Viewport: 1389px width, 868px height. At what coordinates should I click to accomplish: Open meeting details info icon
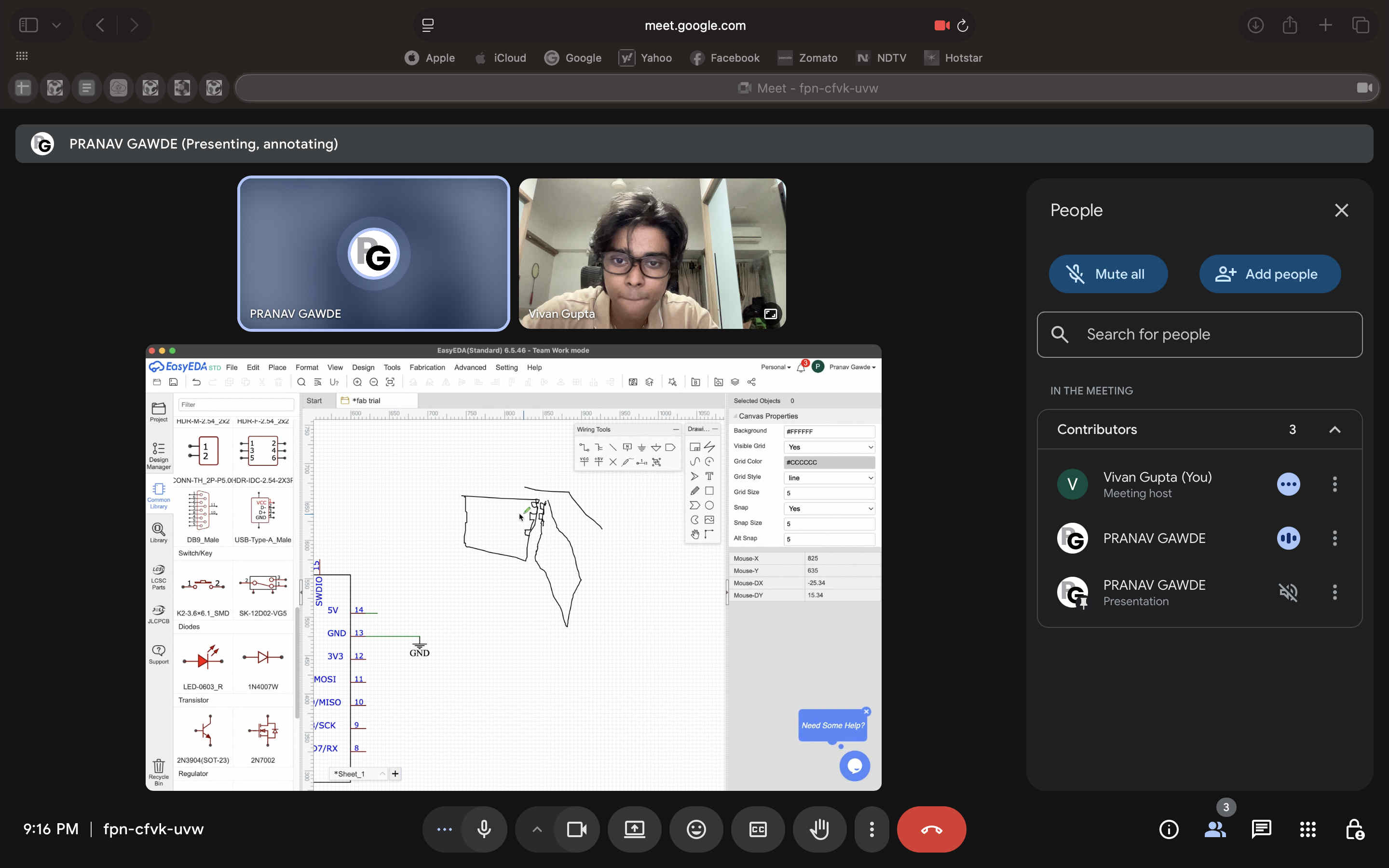[1169, 829]
